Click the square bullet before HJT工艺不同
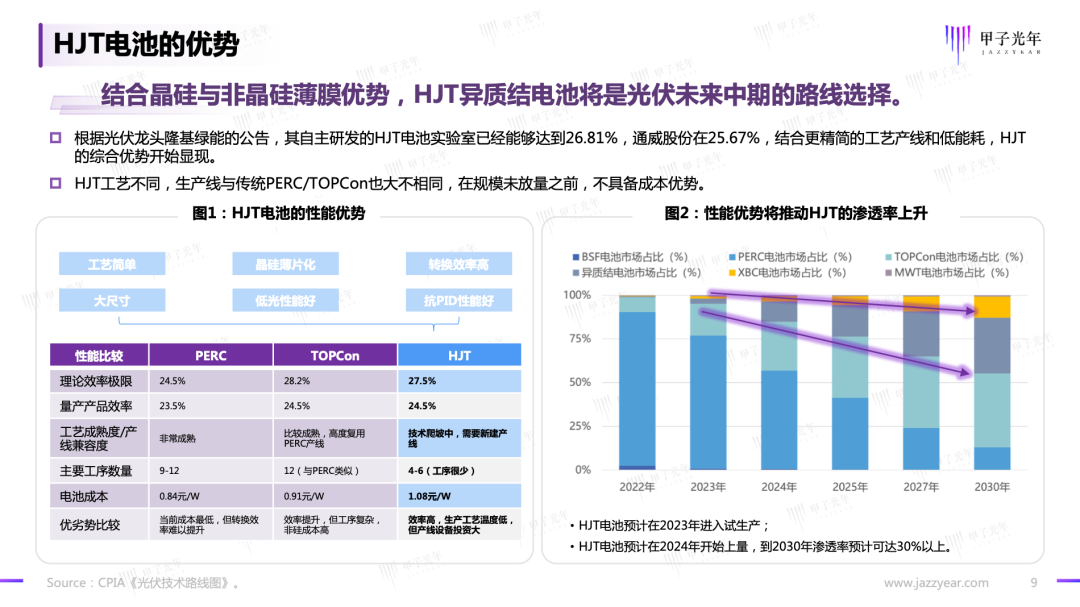1080x607 pixels. [55, 183]
